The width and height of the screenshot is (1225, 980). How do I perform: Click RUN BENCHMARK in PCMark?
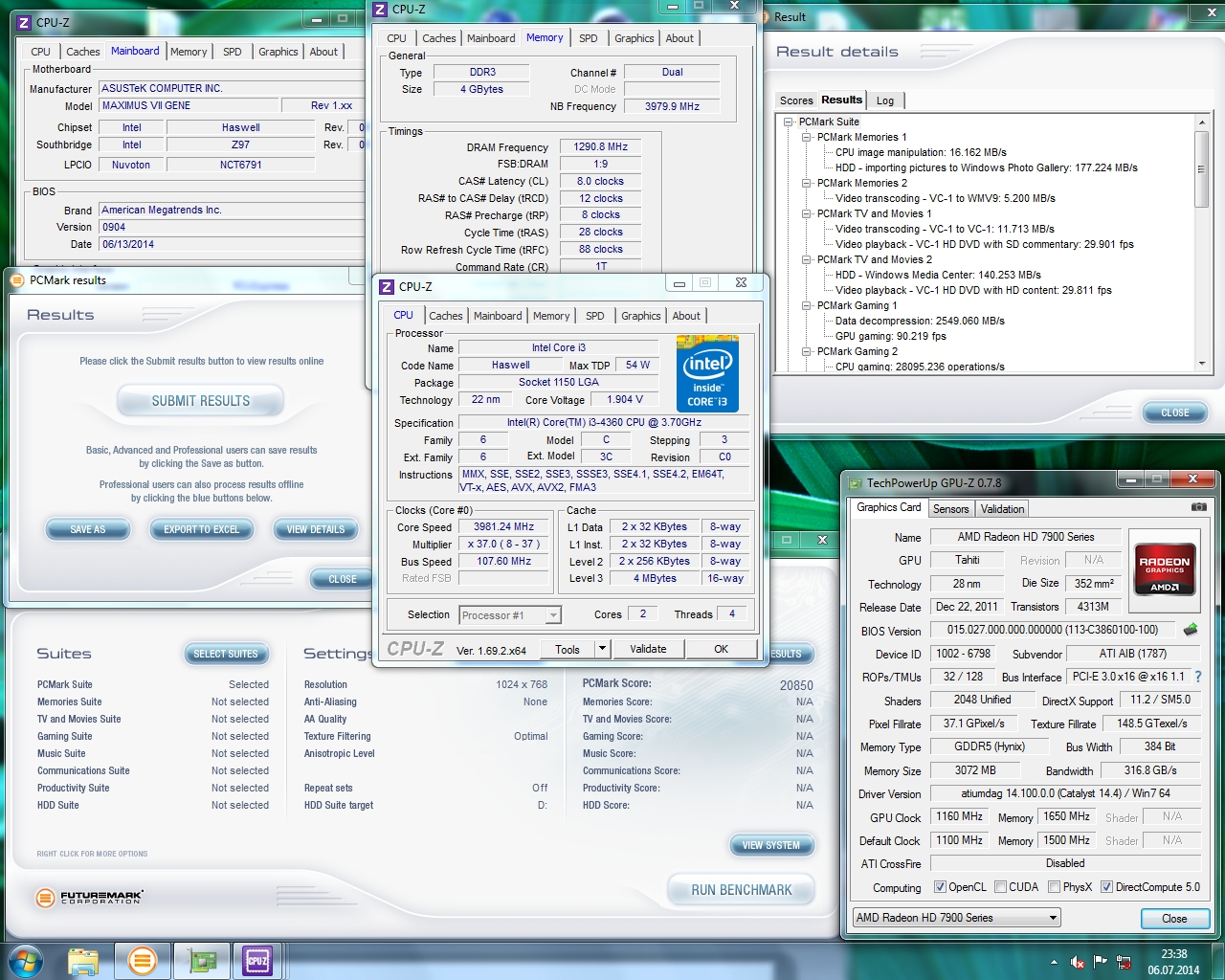coord(742,890)
